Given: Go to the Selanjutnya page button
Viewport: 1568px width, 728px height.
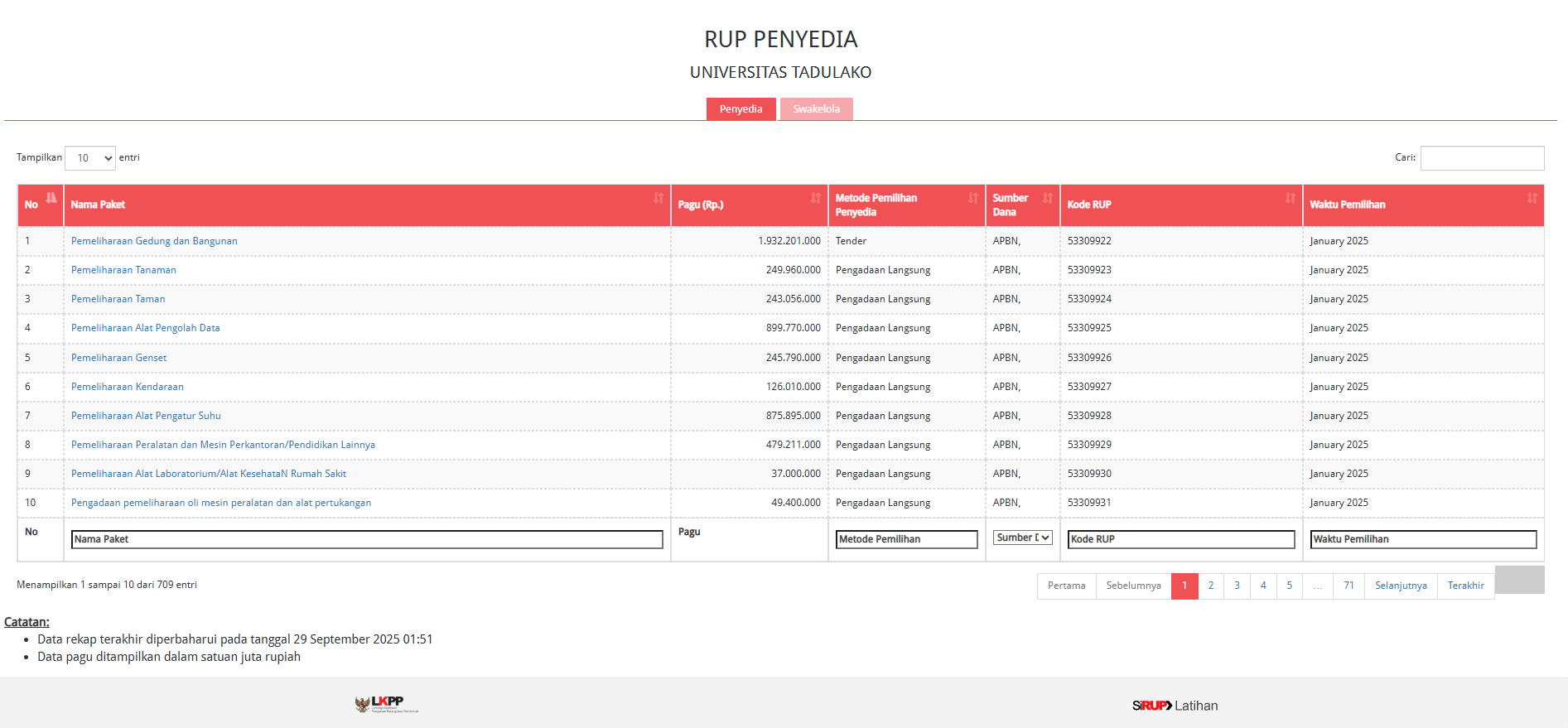Looking at the screenshot, I should coord(1400,586).
